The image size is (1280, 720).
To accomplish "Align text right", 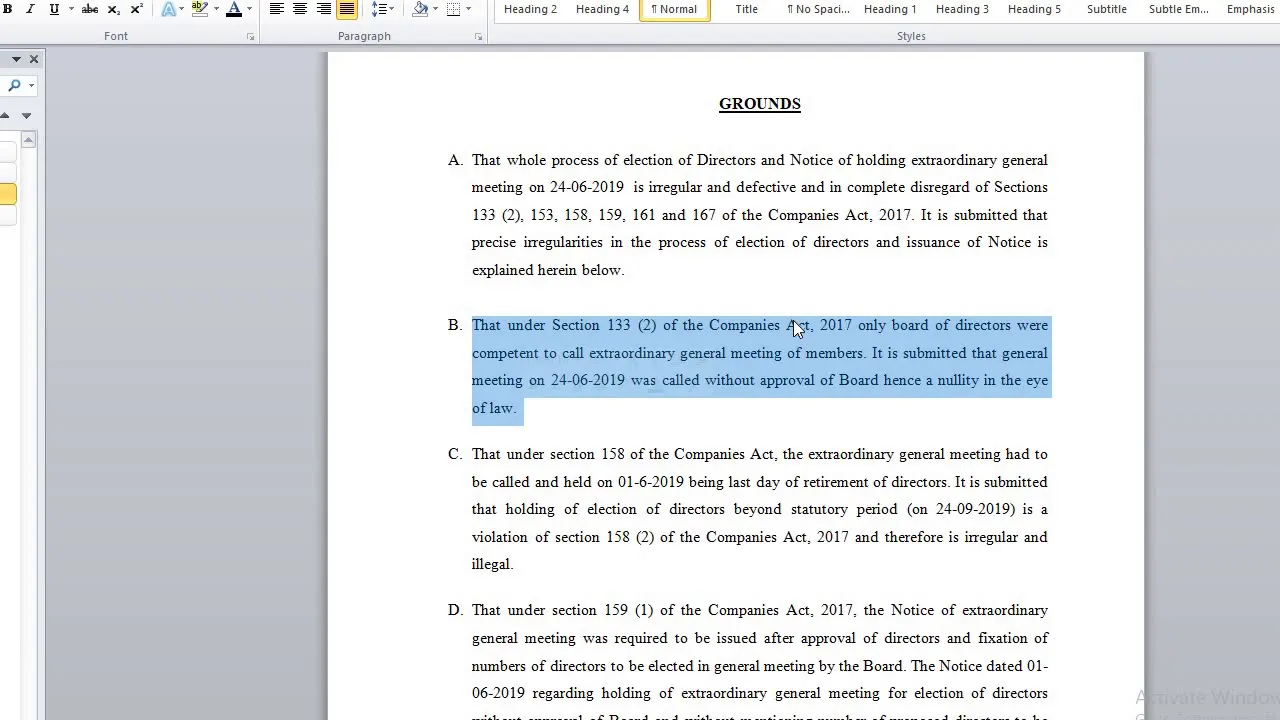I will (x=323, y=9).
